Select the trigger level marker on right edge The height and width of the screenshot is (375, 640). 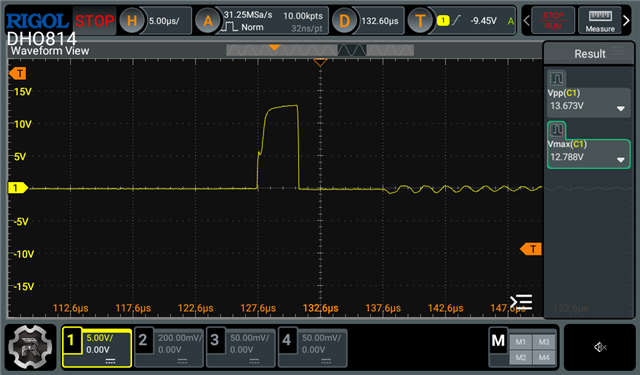(x=531, y=249)
